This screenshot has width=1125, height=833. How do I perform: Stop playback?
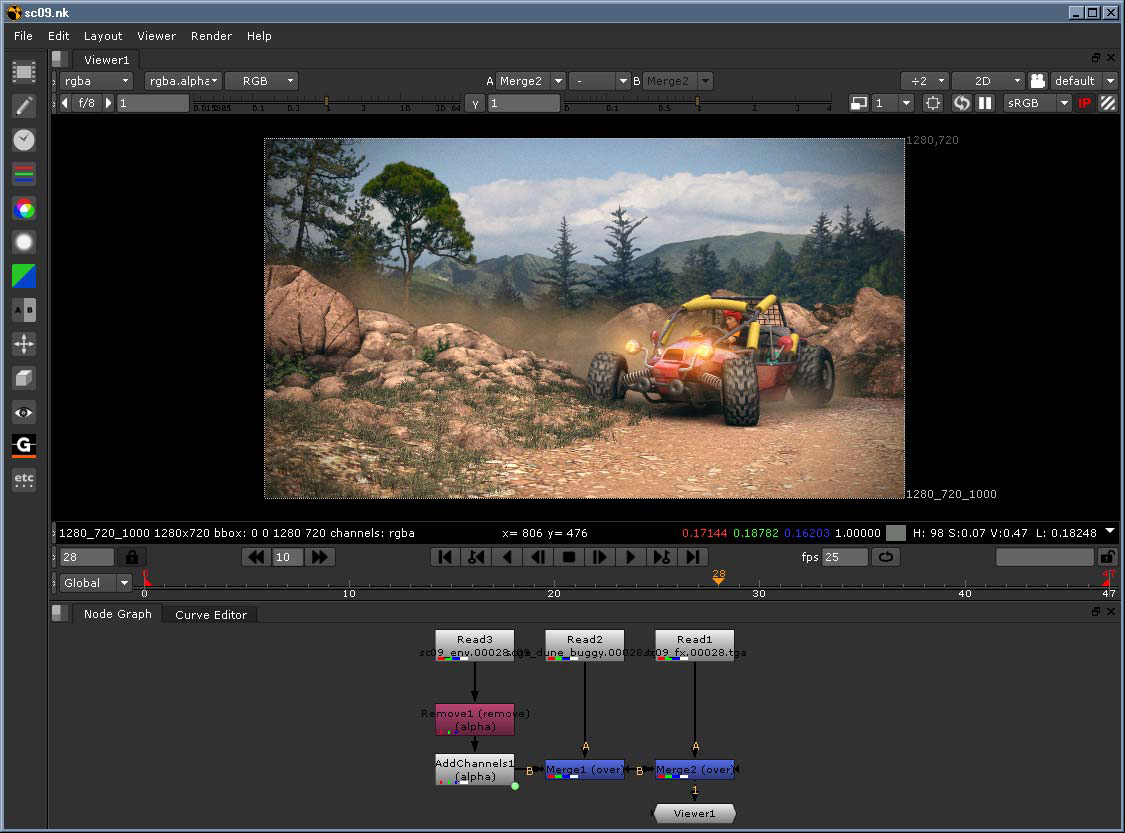point(569,557)
